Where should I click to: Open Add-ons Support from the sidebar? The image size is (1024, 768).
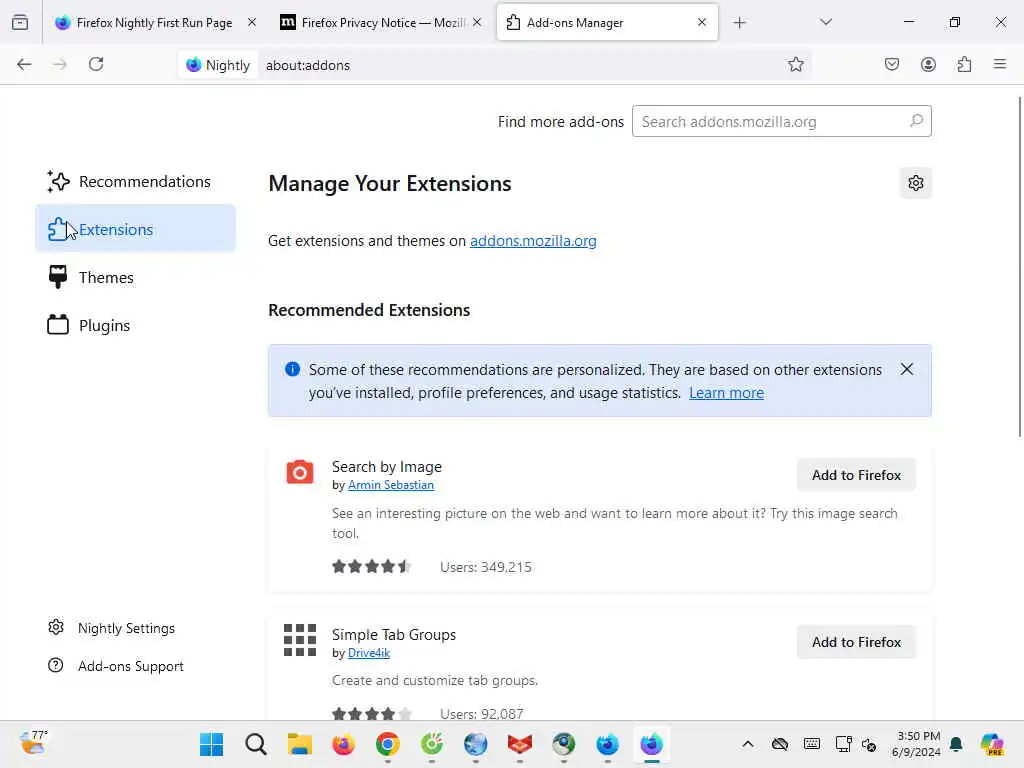[116, 665]
